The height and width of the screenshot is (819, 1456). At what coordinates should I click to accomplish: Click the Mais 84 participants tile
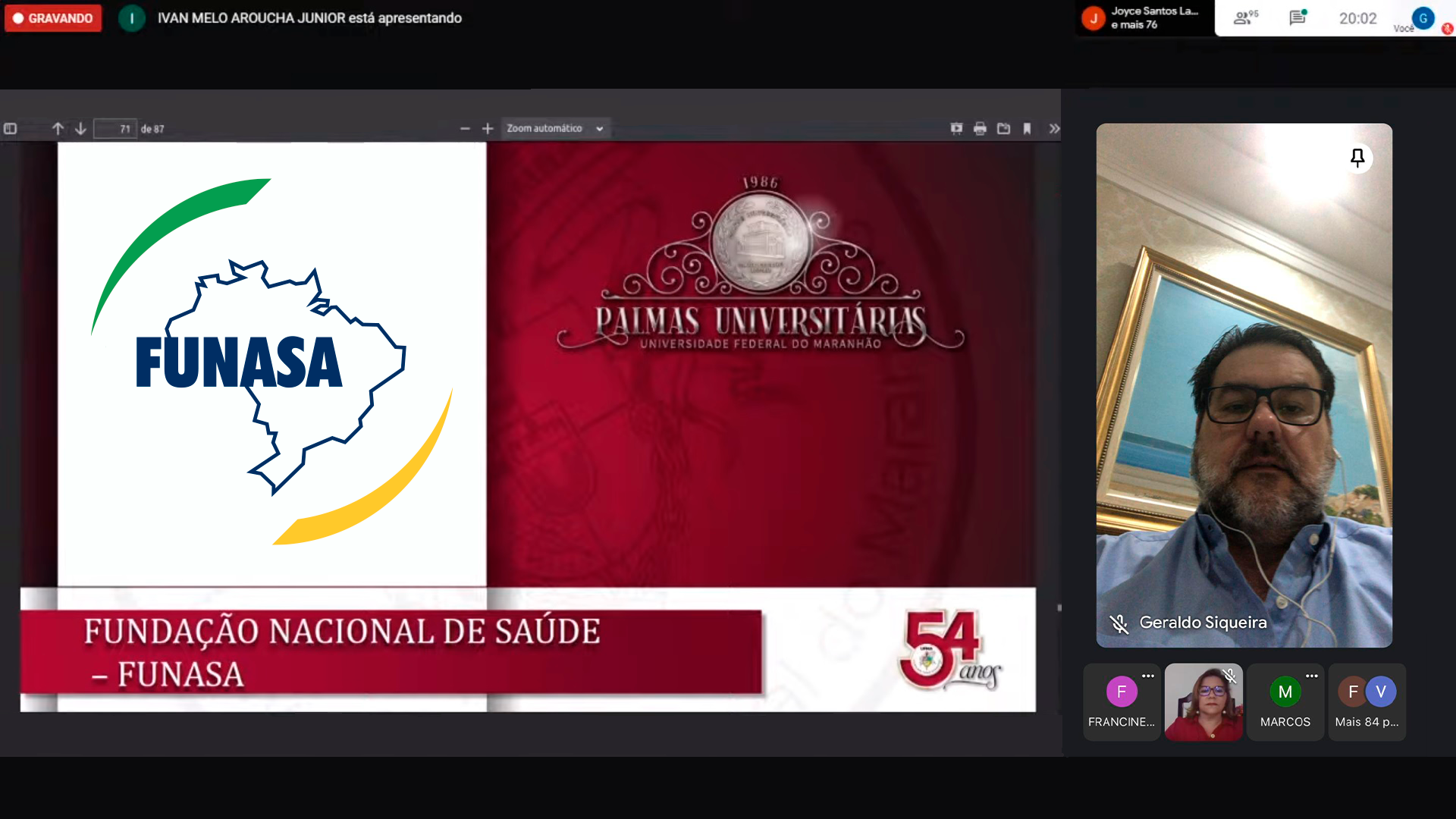1367,702
